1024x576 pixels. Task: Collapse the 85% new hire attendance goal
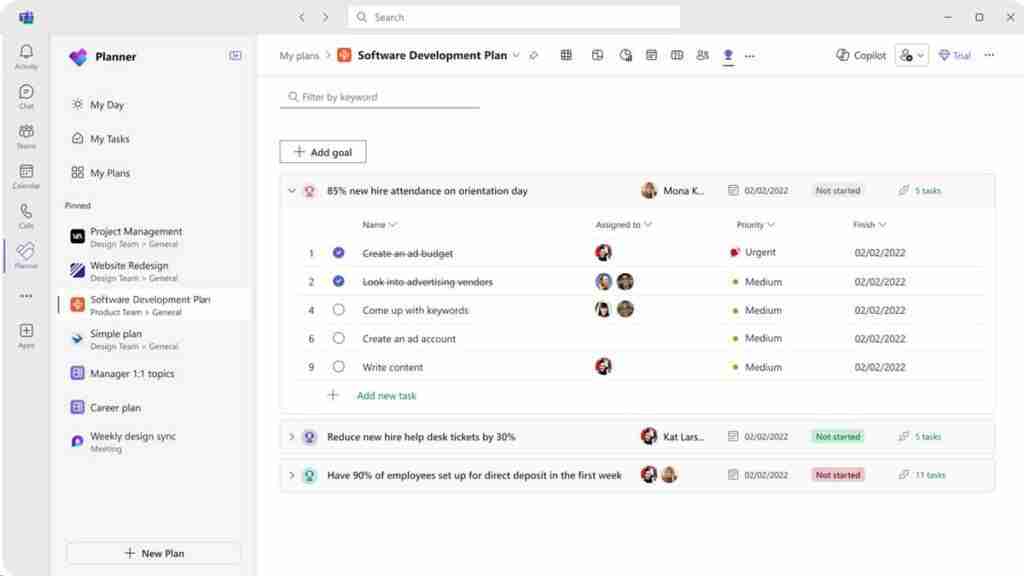[x=292, y=191]
